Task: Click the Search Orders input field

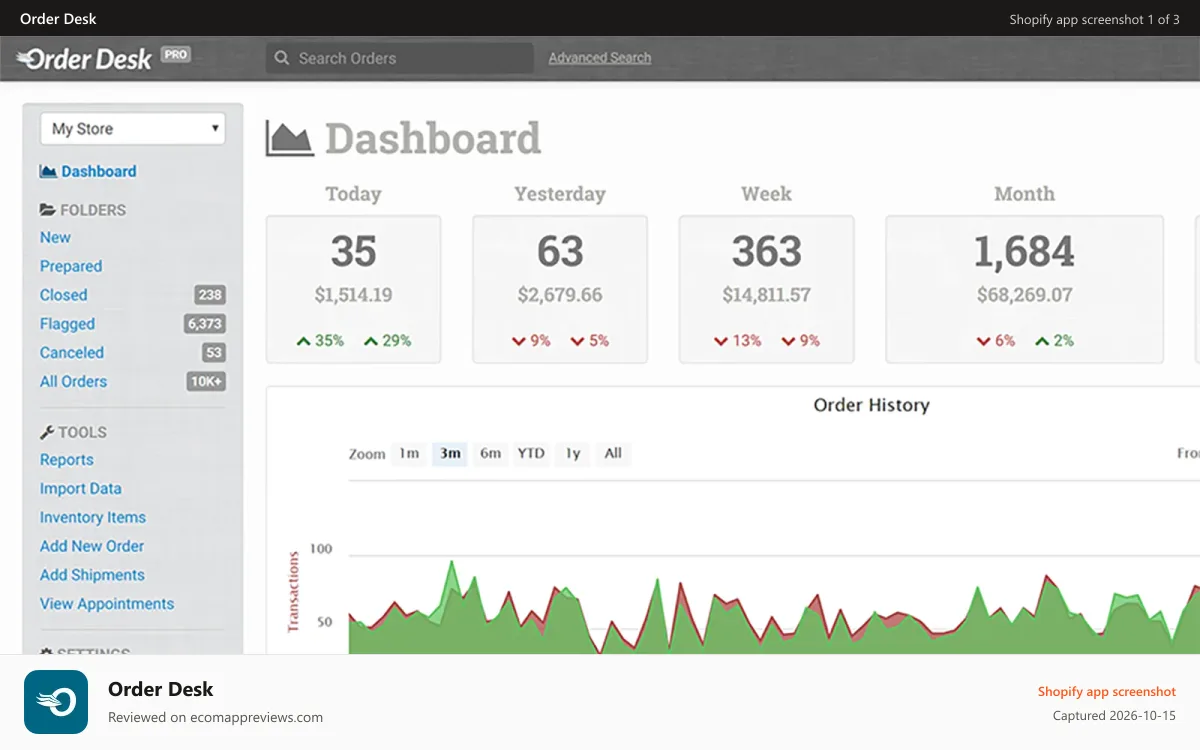Action: tap(400, 58)
